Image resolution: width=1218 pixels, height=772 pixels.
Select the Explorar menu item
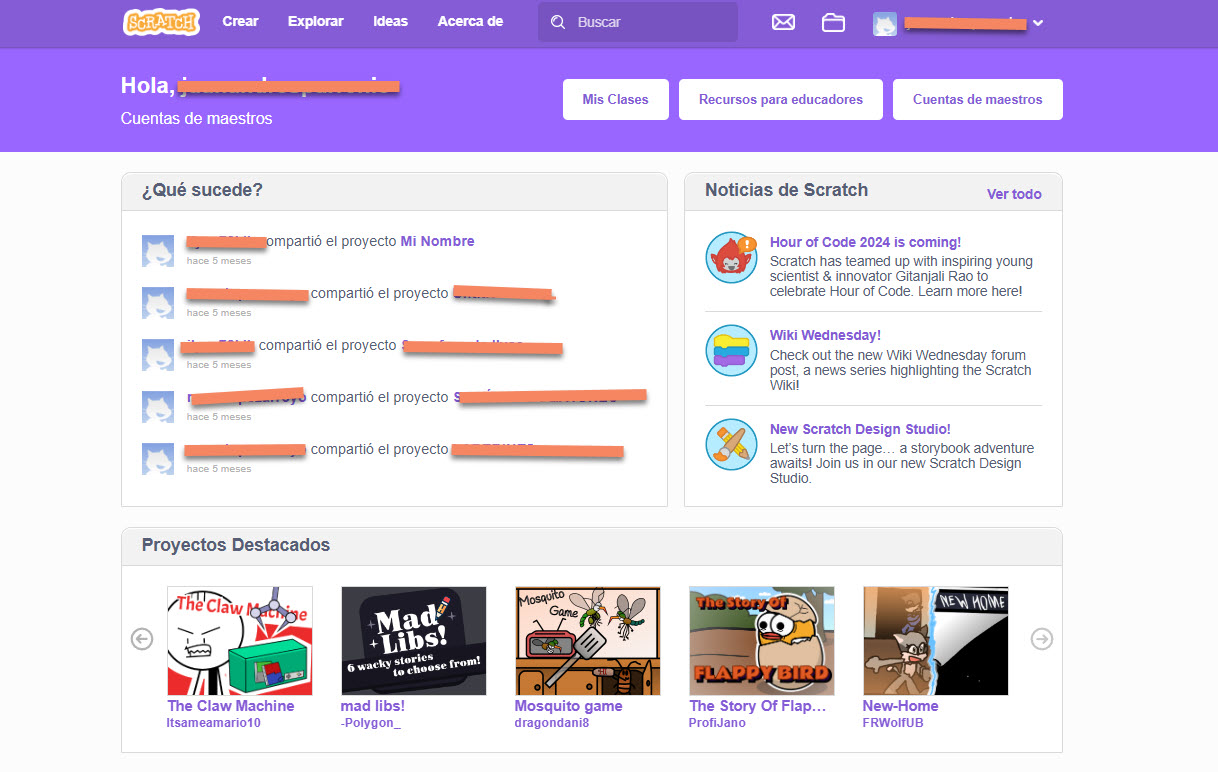pos(315,21)
